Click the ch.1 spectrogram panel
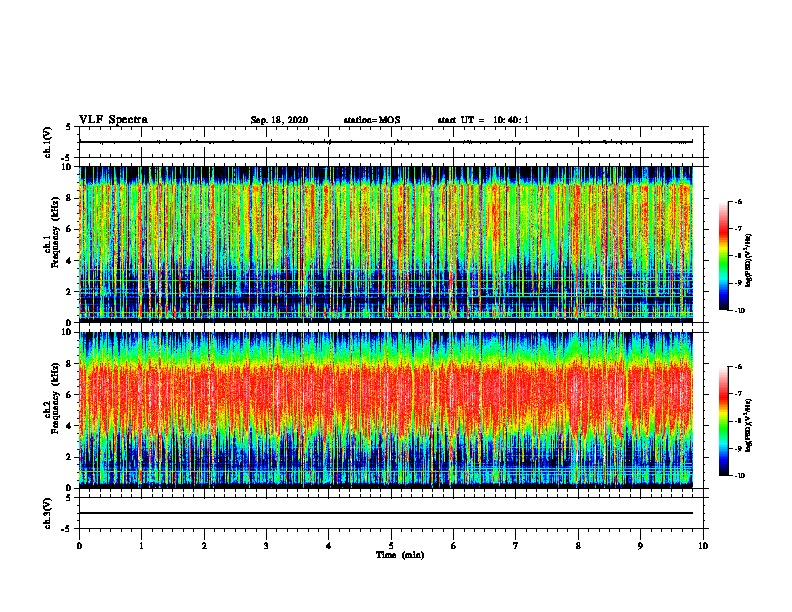 coord(386,244)
